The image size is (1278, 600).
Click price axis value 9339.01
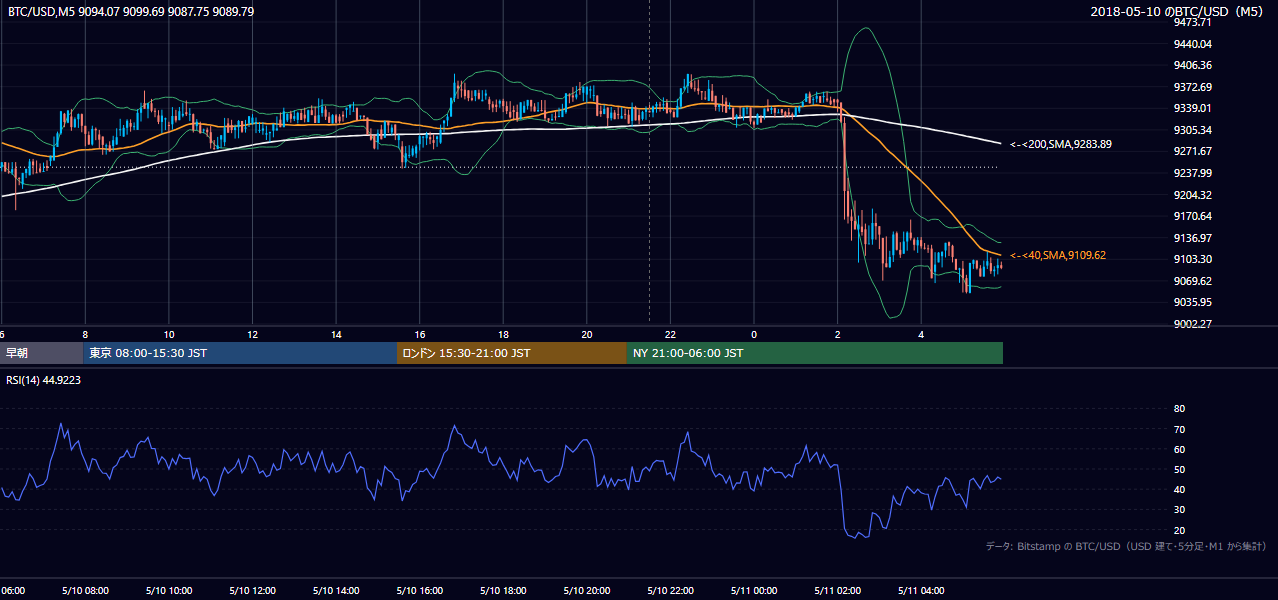(1192, 108)
